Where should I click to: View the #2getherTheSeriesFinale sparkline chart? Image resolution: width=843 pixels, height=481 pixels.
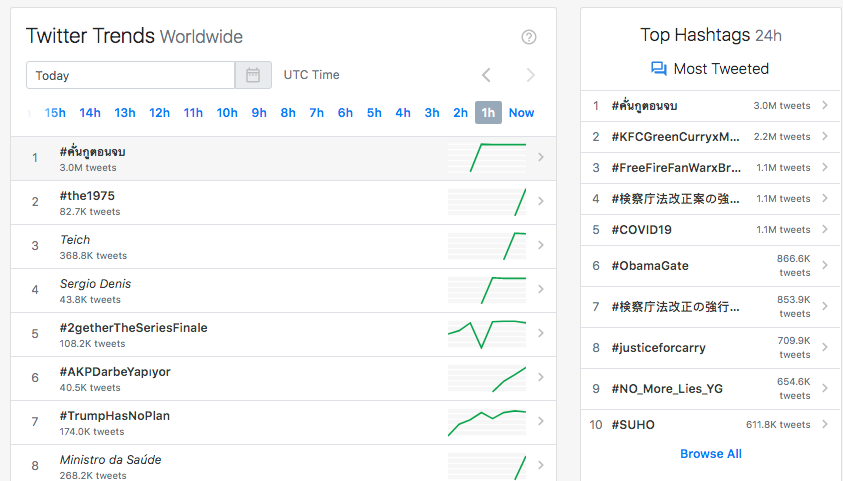pyautogui.click(x=487, y=334)
